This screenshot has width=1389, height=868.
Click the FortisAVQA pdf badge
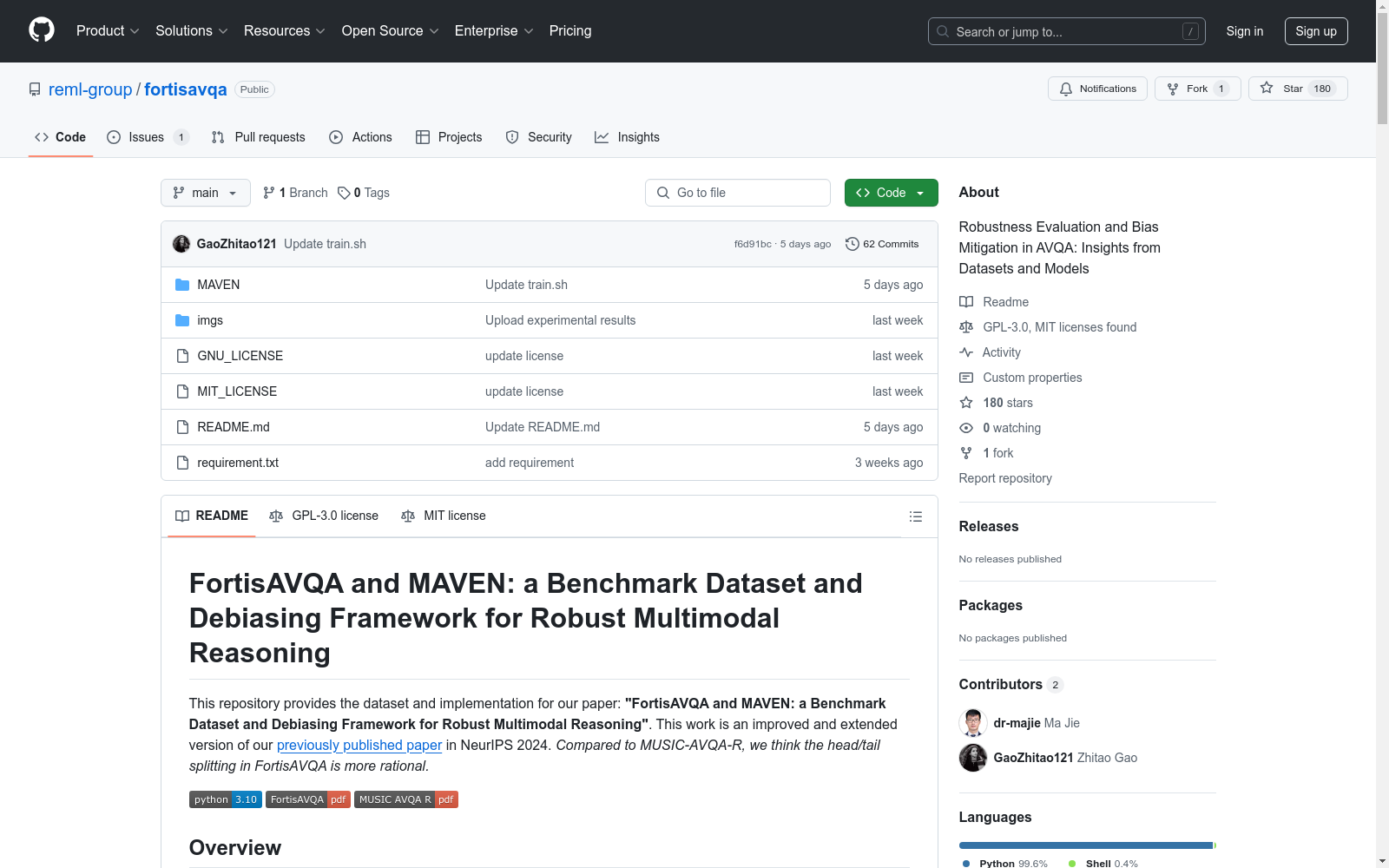308,799
